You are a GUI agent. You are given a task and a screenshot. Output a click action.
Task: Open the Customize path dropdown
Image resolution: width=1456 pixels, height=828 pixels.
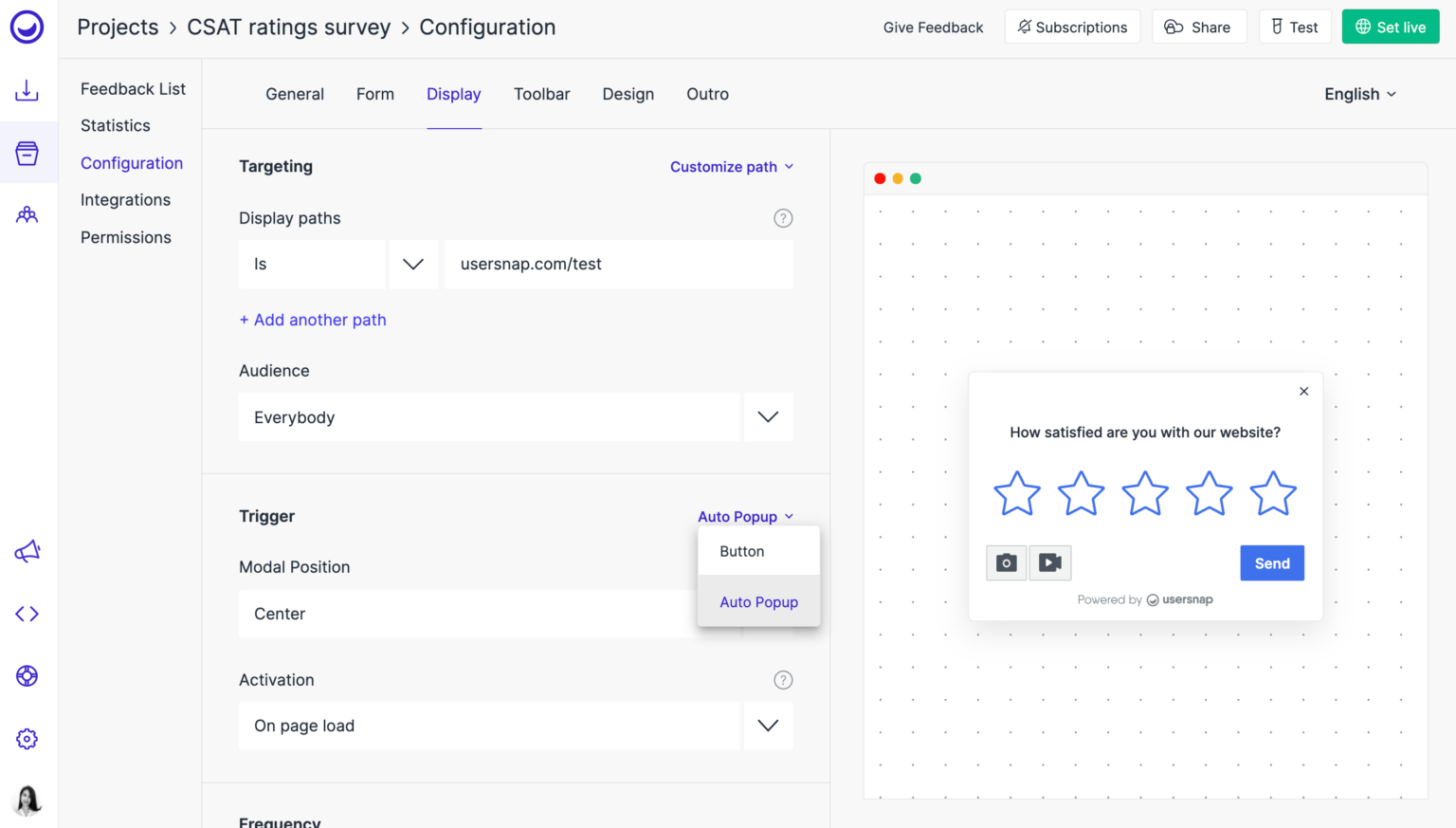[731, 166]
